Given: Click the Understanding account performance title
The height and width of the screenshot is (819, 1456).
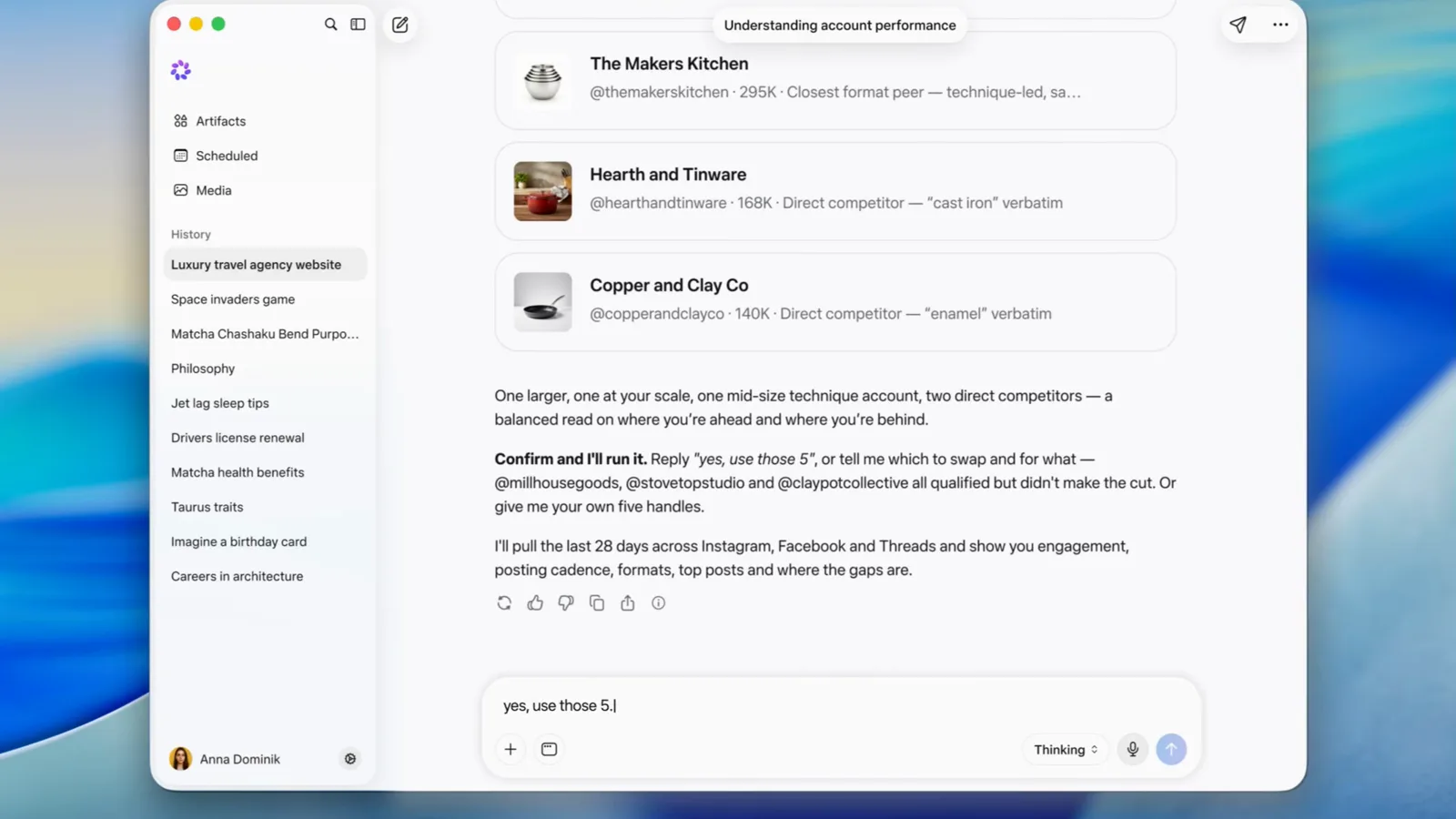Looking at the screenshot, I should 840,25.
